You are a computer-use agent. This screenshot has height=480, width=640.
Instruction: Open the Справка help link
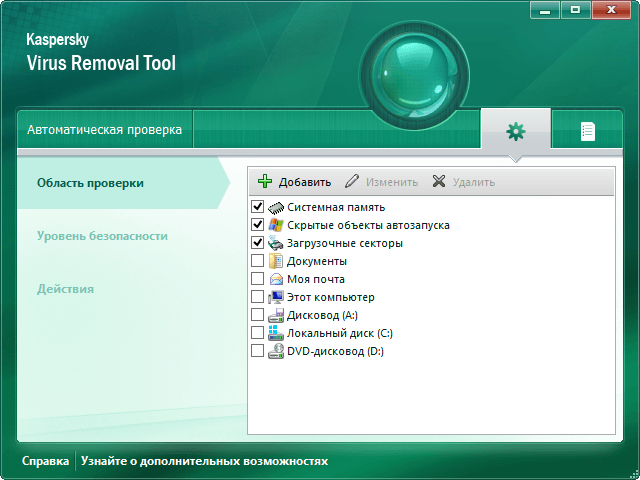click(x=45, y=461)
